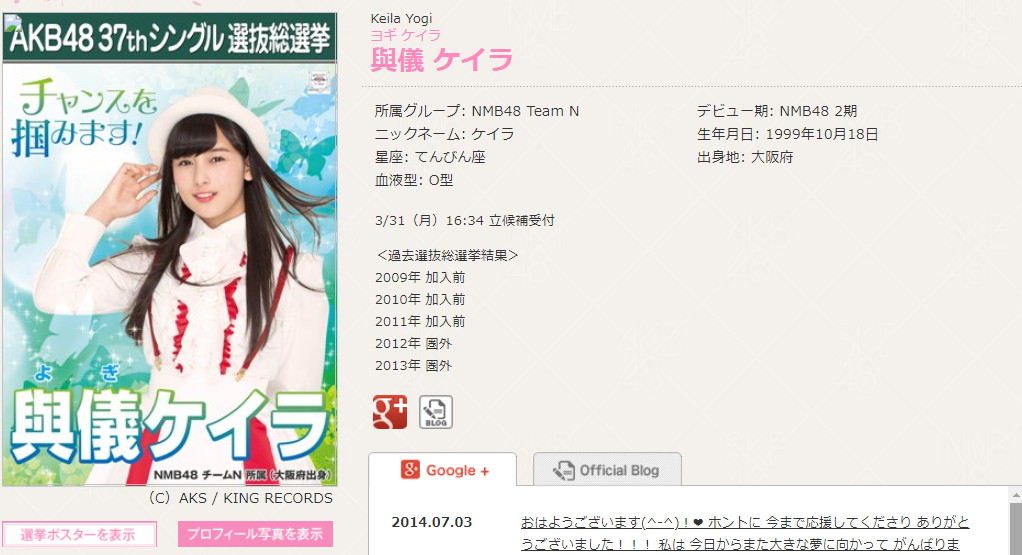This screenshot has width=1022, height=555.
Task: Click the Google+ logo inside the tab
Action: click(x=410, y=470)
